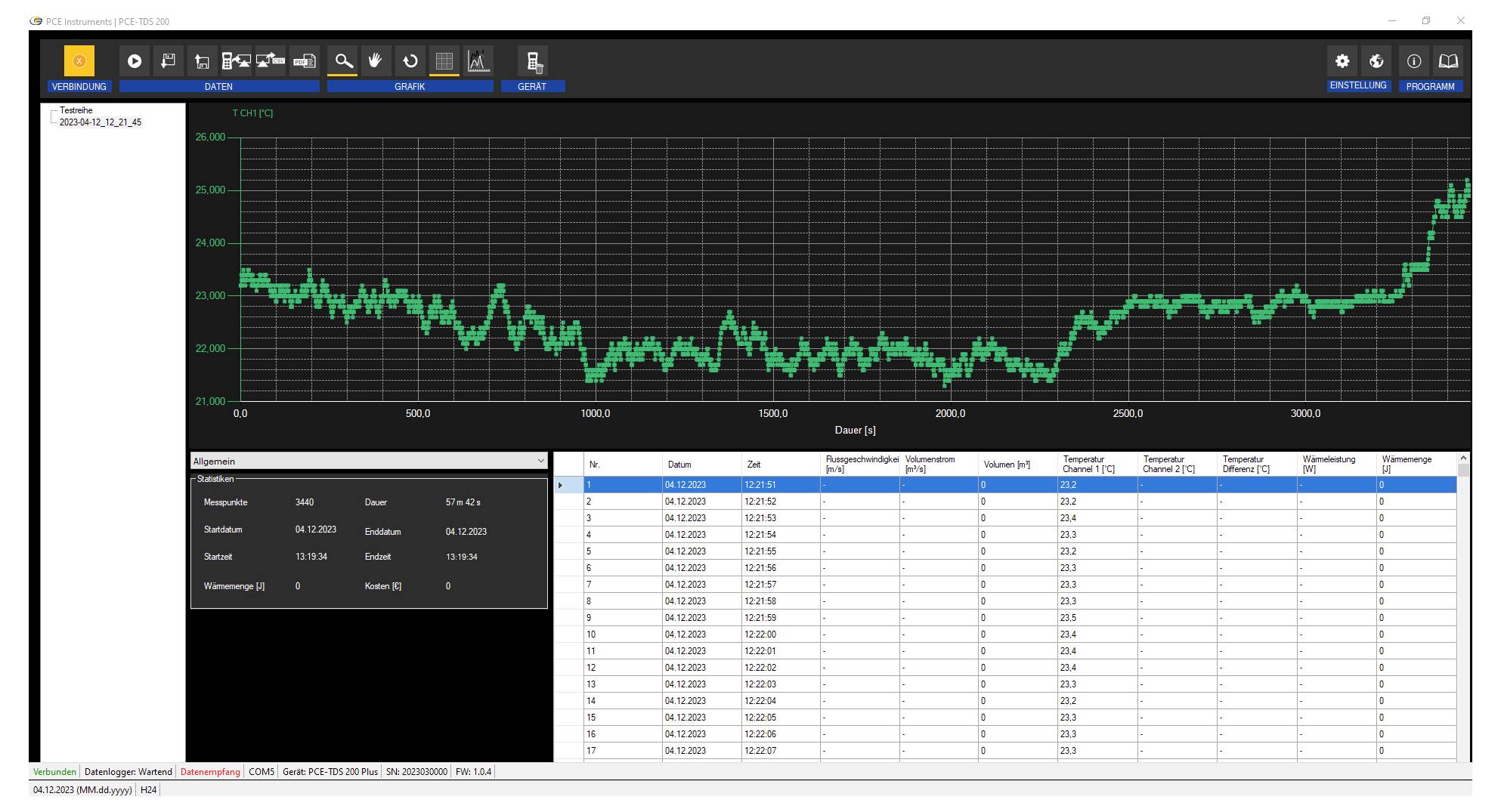Click the VERBINDUNG group label
The width and height of the screenshot is (1501, 812).
pyautogui.click(x=79, y=86)
